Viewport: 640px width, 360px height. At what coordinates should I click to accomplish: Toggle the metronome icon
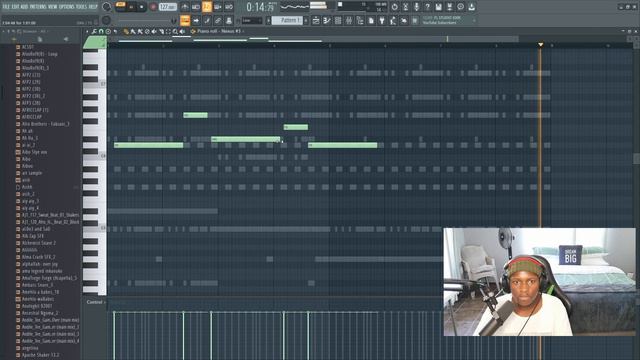184,7
